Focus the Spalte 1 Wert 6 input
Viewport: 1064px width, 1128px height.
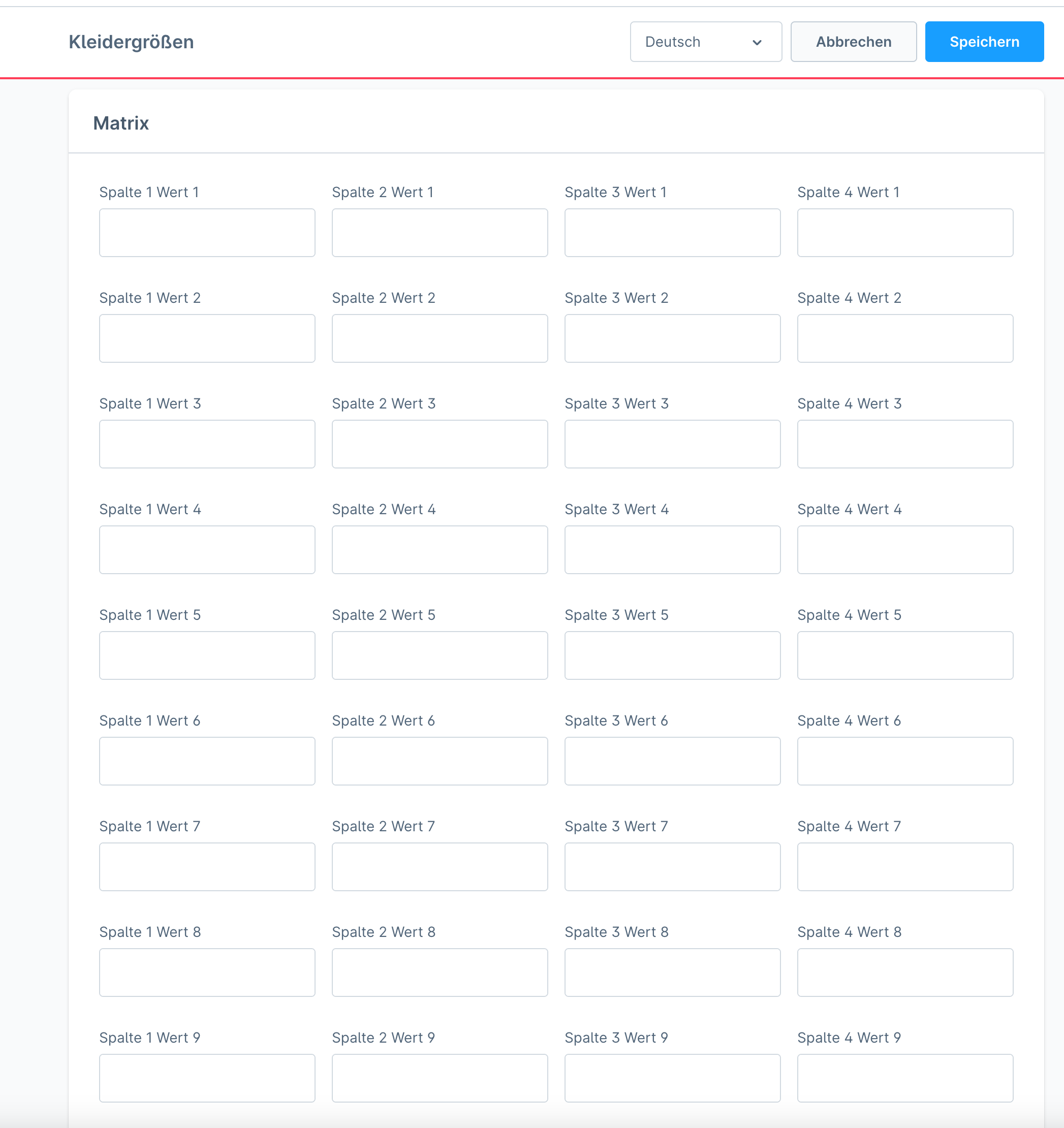(207, 761)
